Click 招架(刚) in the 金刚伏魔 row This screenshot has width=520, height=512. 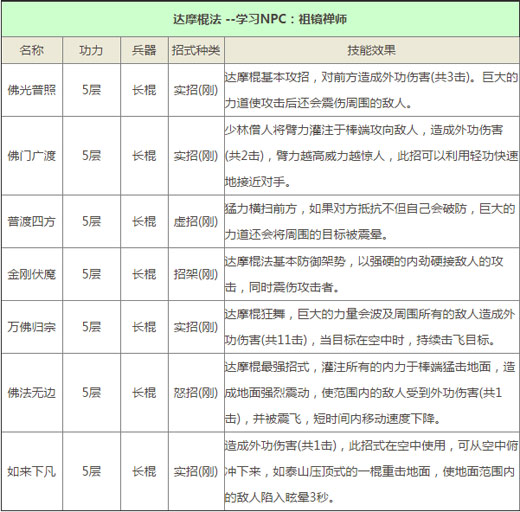point(196,274)
